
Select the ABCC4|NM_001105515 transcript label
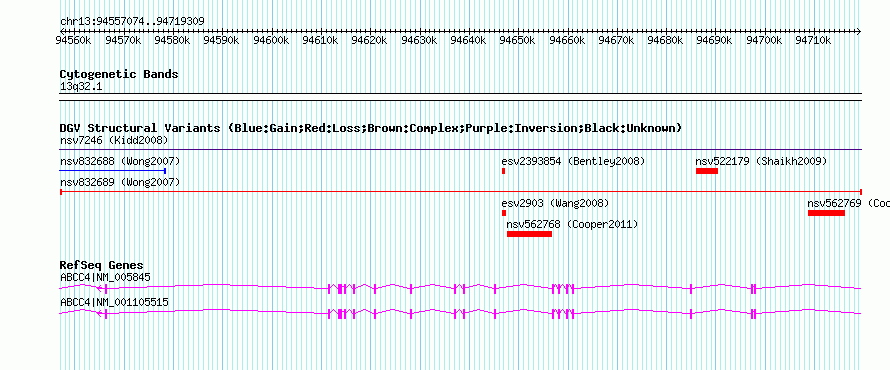tap(114, 302)
